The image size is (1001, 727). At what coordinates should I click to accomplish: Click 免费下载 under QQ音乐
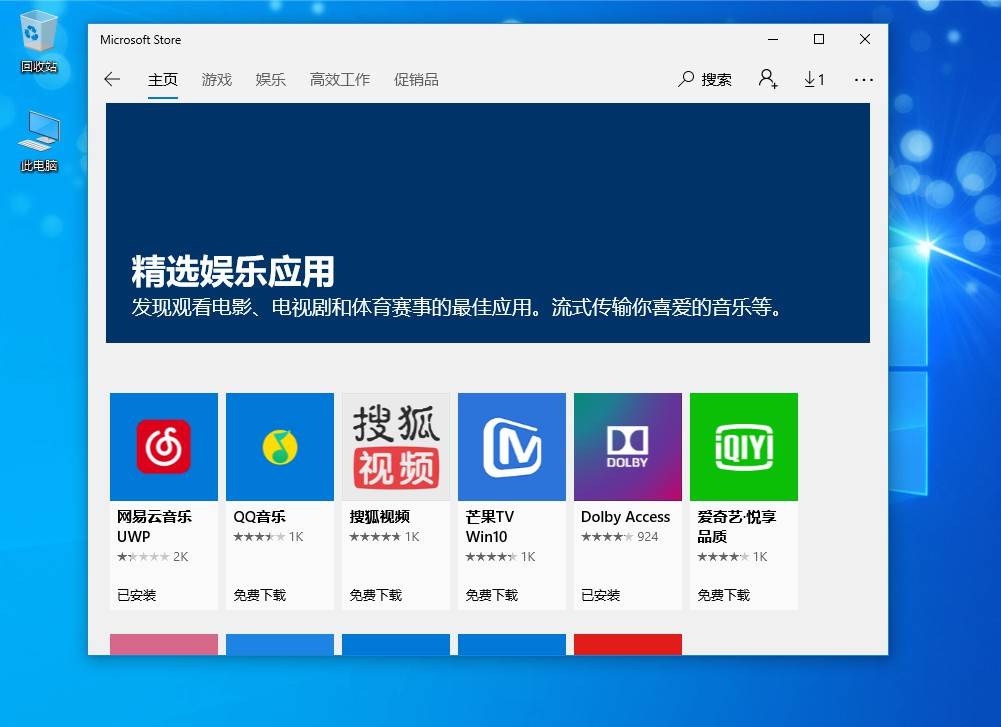[259, 595]
